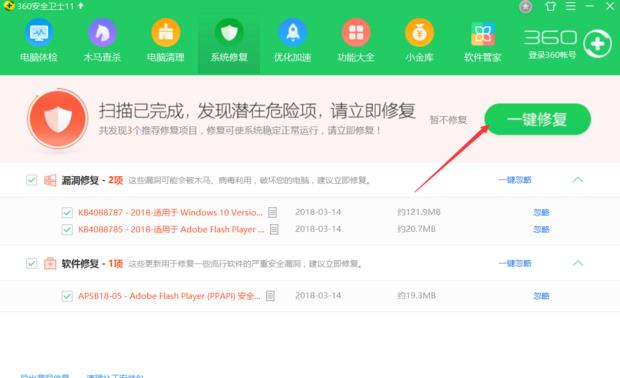The height and width of the screenshot is (378, 620).
Task: Open 功能大全 features grid icon
Action: (356, 33)
